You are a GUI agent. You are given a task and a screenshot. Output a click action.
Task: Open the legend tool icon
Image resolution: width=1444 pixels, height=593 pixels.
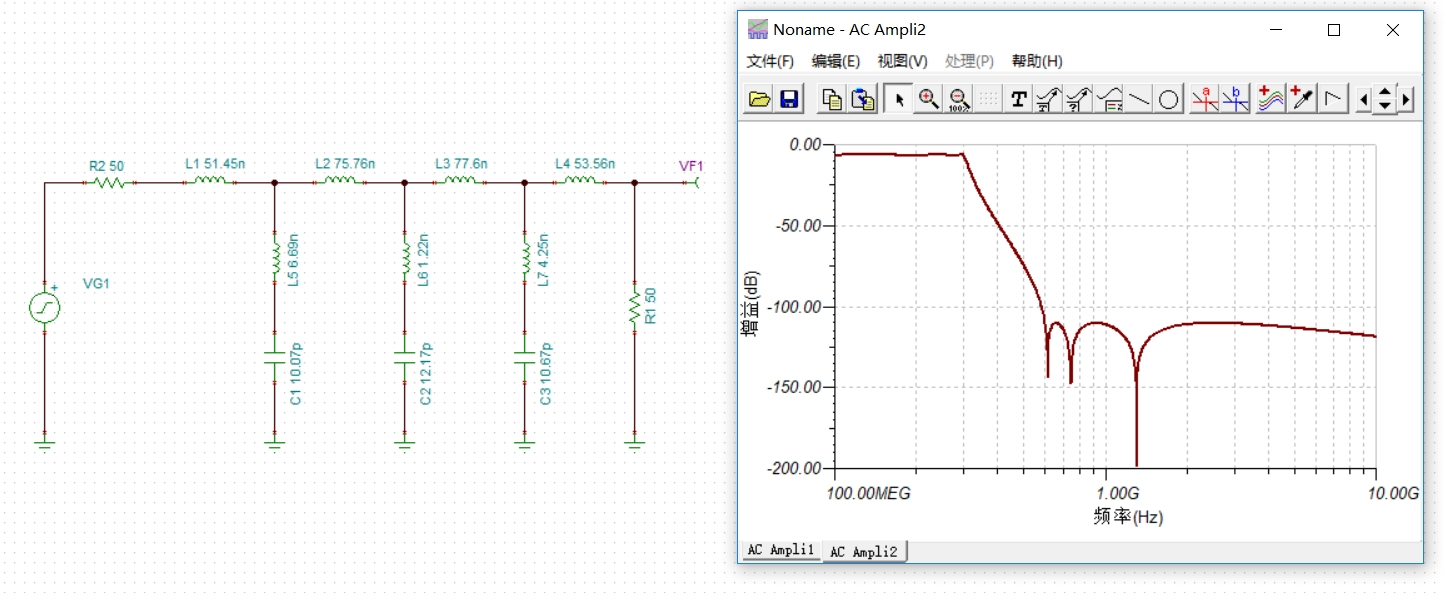click(1109, 99)
